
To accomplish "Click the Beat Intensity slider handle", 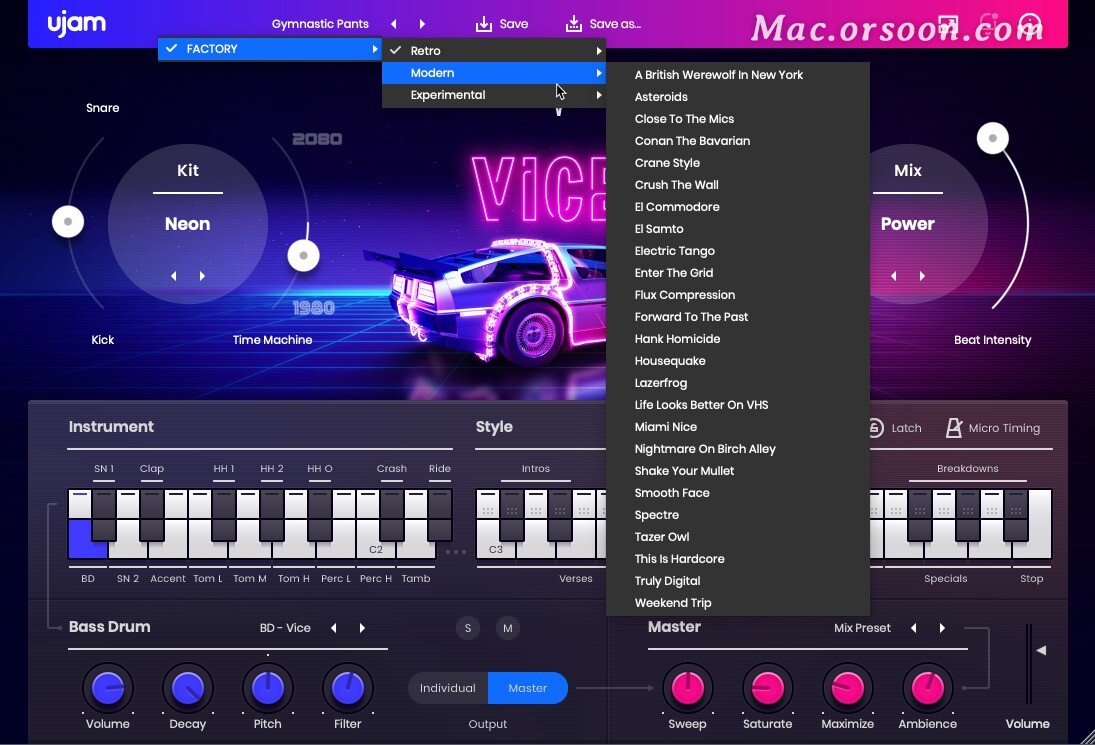I will coord(992,138).
